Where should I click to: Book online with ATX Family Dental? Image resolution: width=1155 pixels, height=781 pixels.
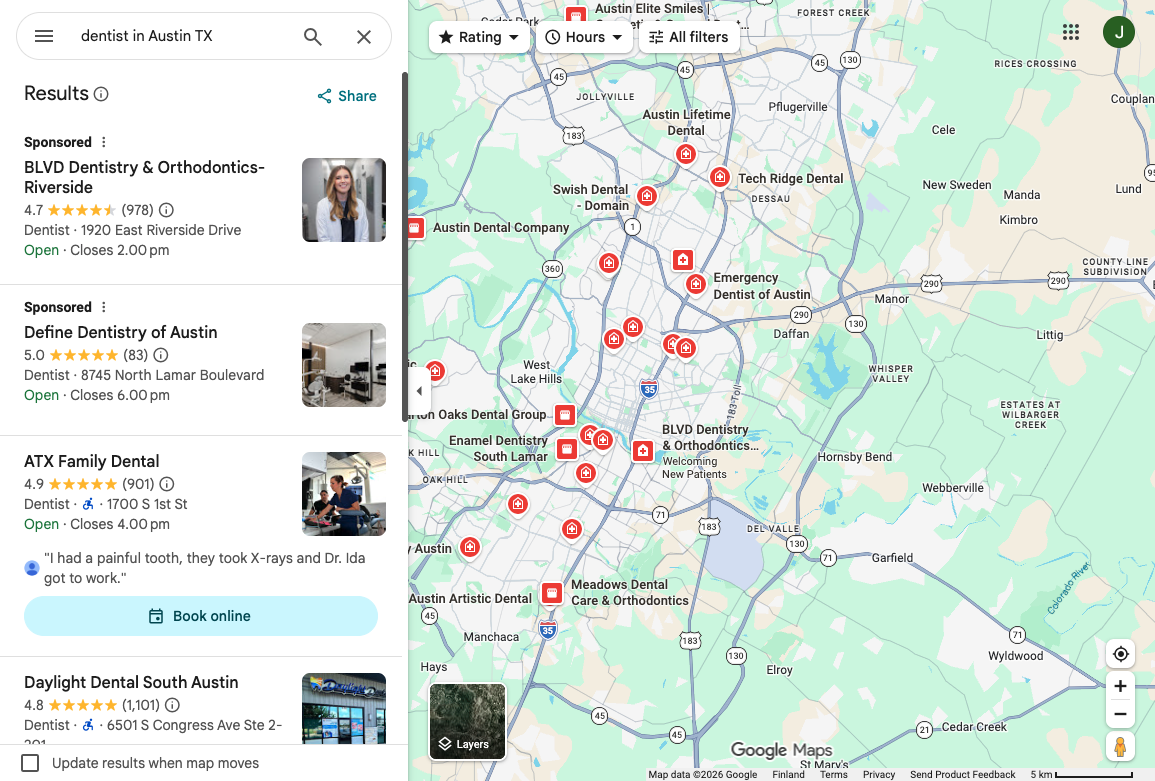[x=200, y=616]
